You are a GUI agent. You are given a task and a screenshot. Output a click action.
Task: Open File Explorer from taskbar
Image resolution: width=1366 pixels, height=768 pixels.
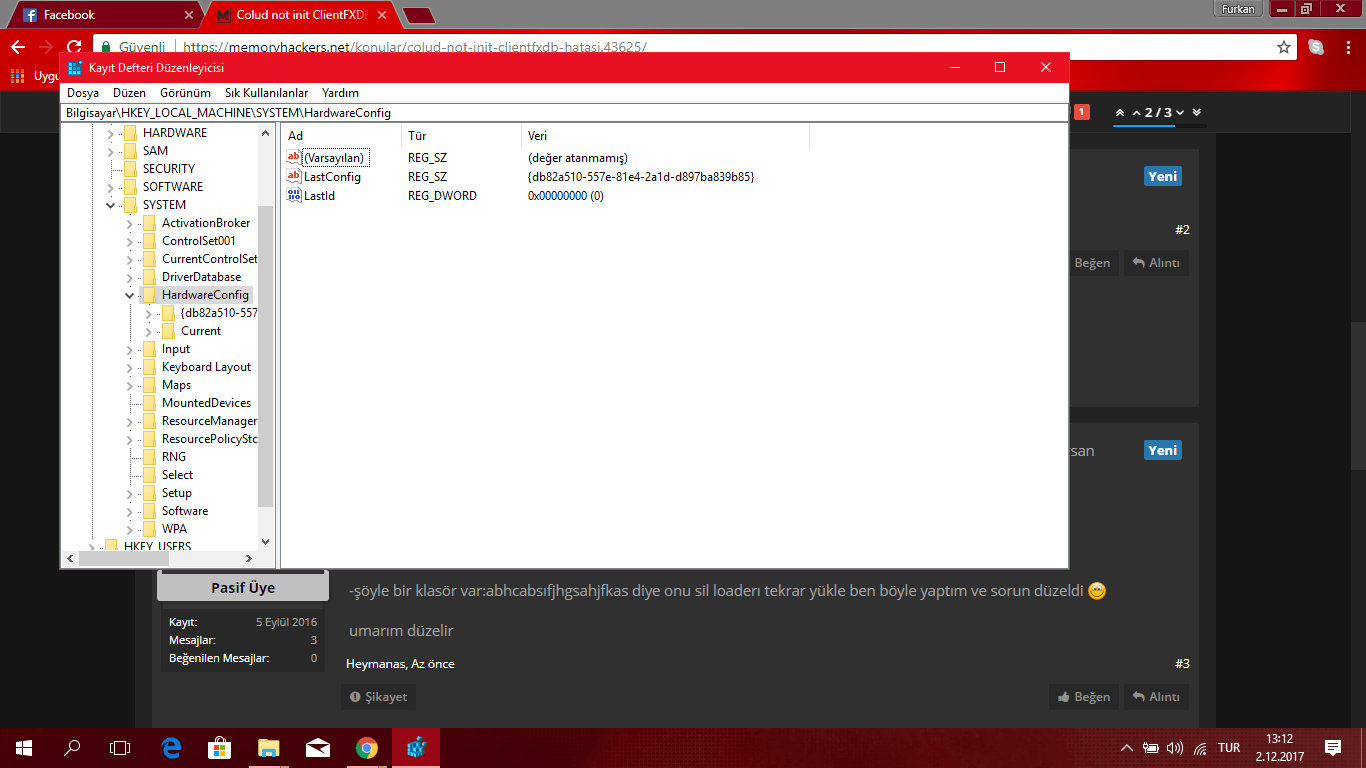pos(269,748)
